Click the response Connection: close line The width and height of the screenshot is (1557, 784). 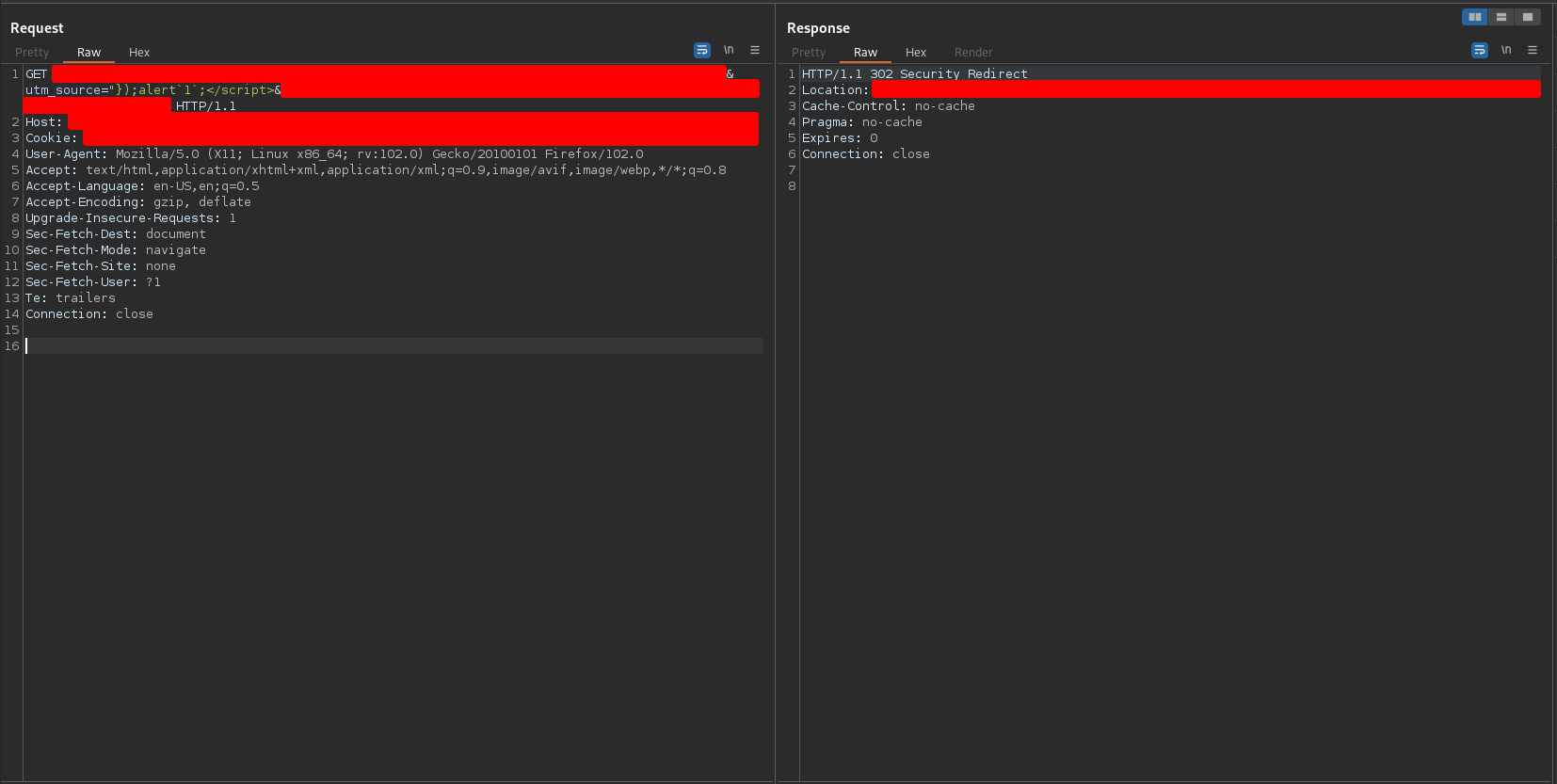click(866, 154)
